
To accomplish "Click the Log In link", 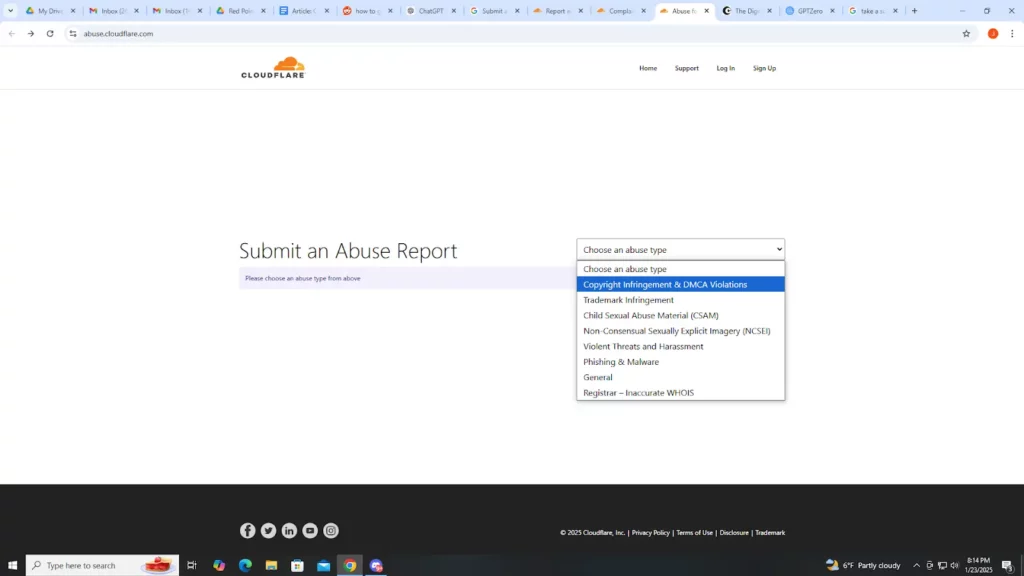I will pyautogui.click(x=726, y=68).
